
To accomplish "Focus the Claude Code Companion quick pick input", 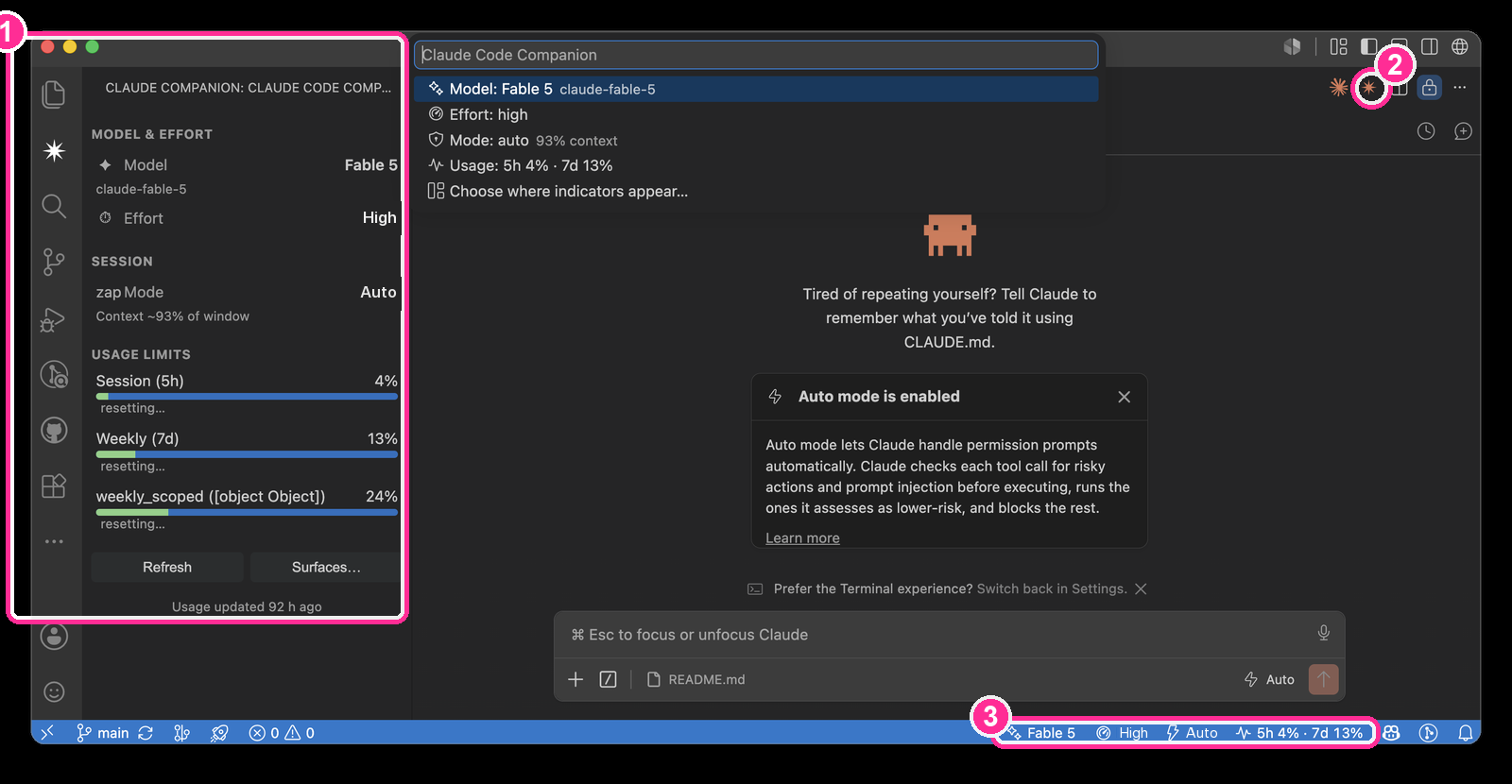I will click(756, 55).
